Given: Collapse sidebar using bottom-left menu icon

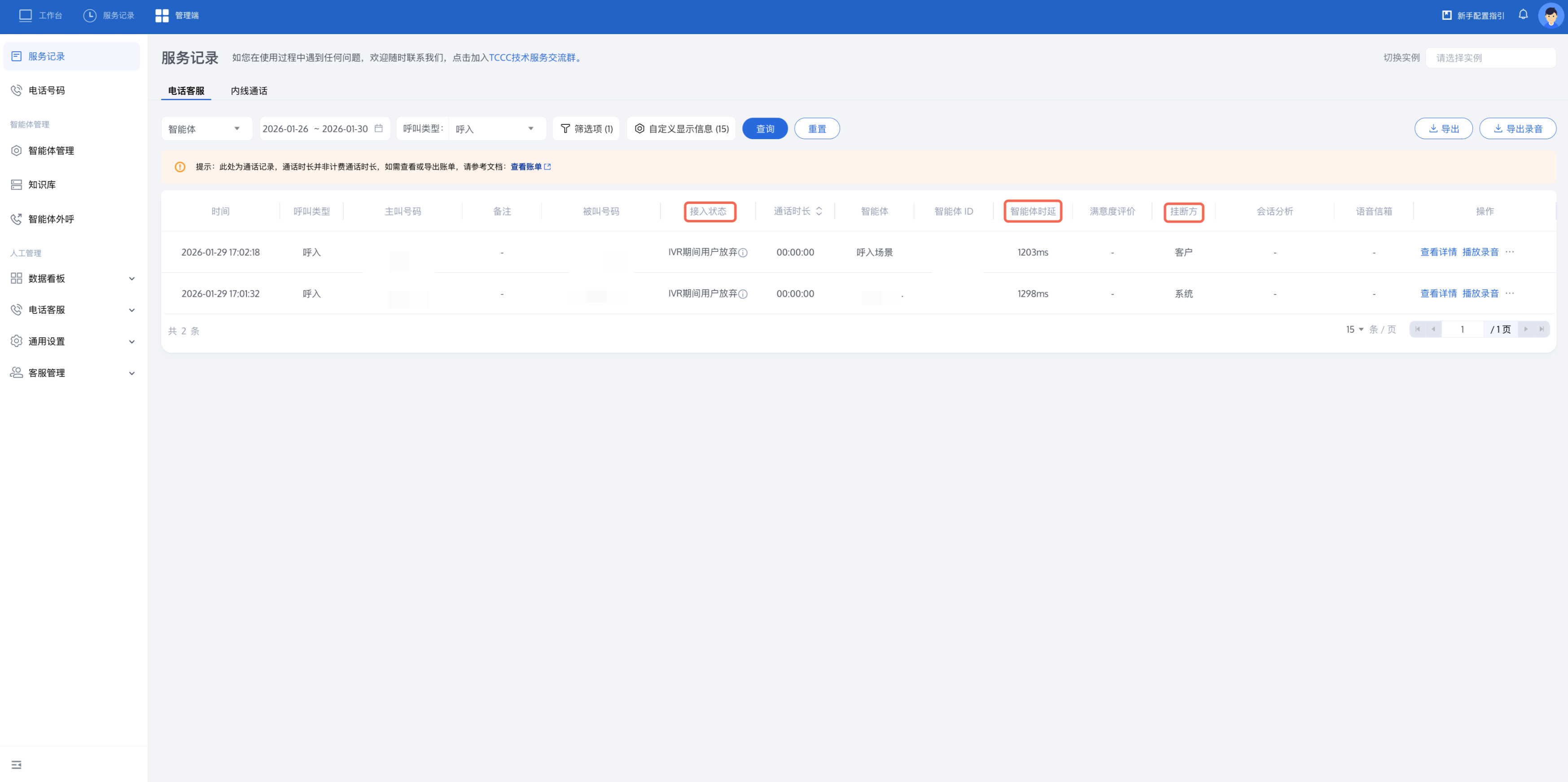Looking at the screenshot, I should tap(17, 764).
